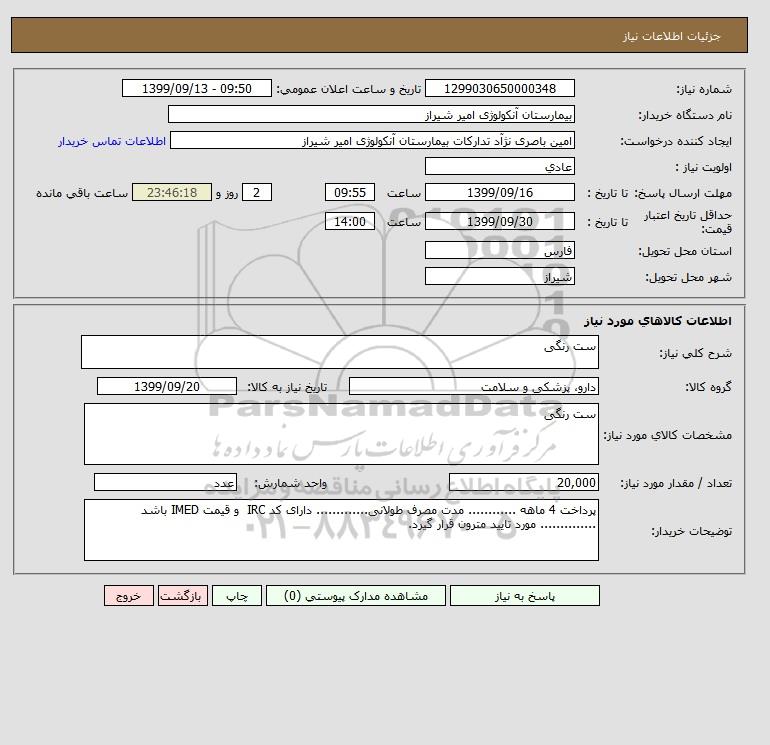Click the price validity date 1399/09/30

pos(499,221)
